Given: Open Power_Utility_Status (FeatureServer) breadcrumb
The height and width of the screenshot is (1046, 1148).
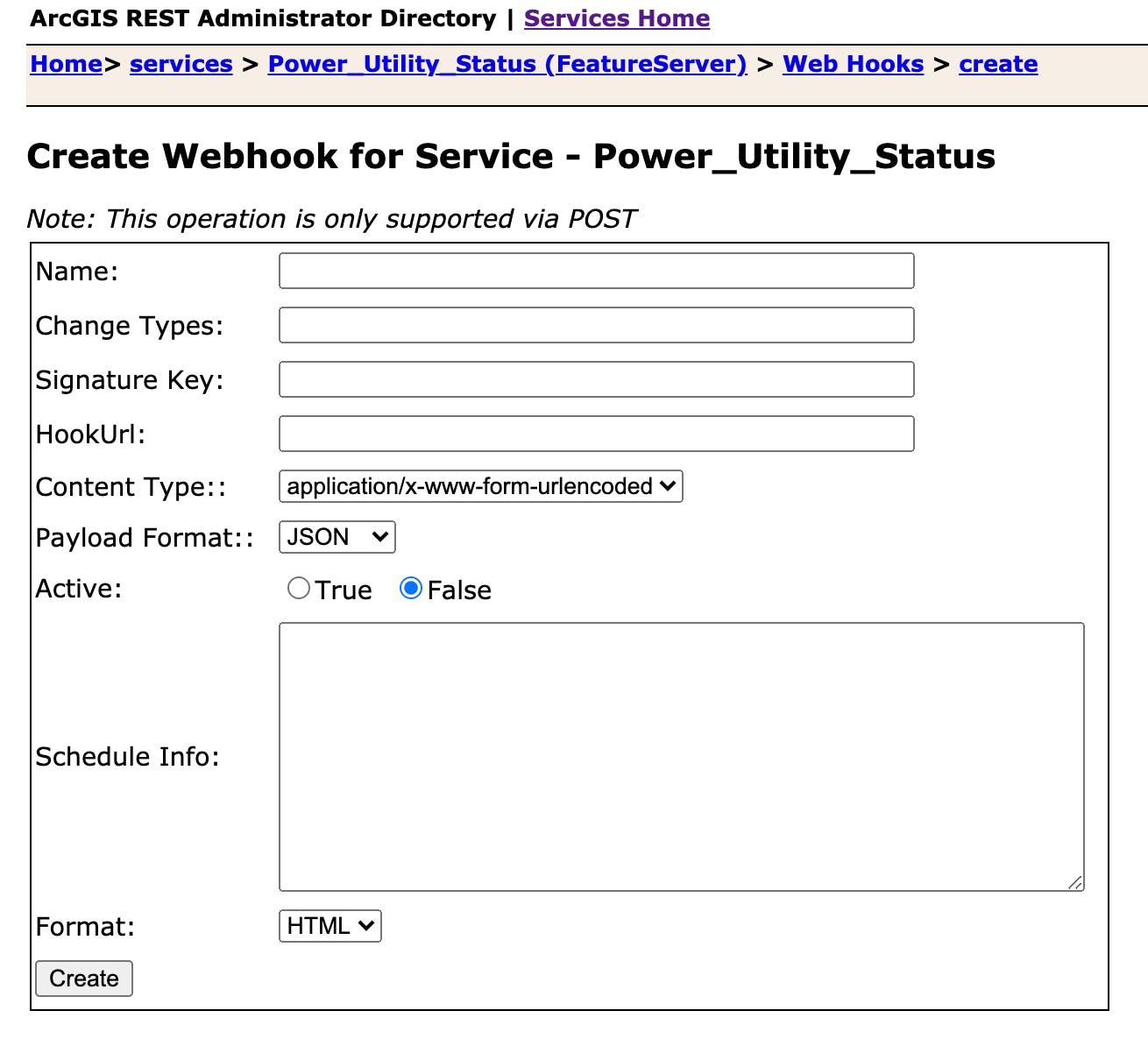Looking at the screenshot, I should [507, 64].
